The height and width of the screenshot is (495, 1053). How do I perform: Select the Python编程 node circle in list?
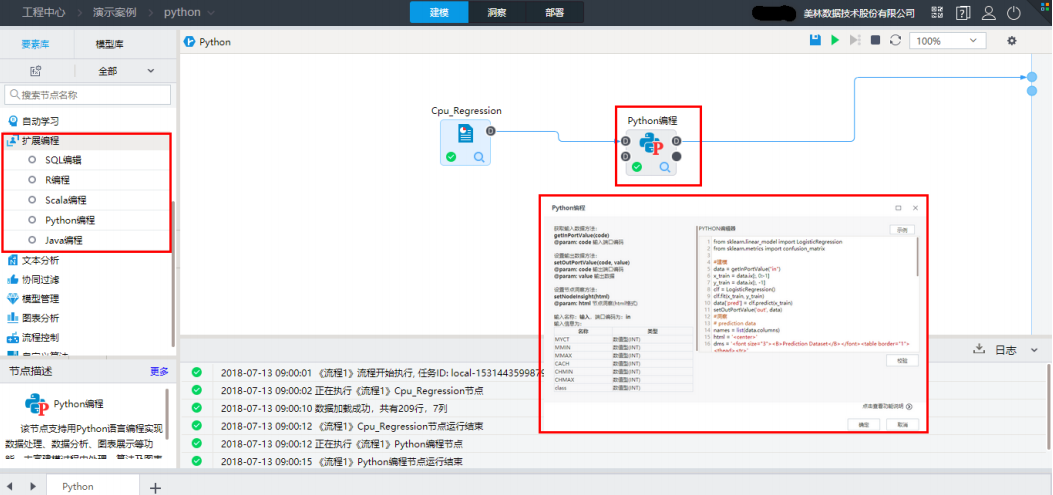tap(33, 220)
